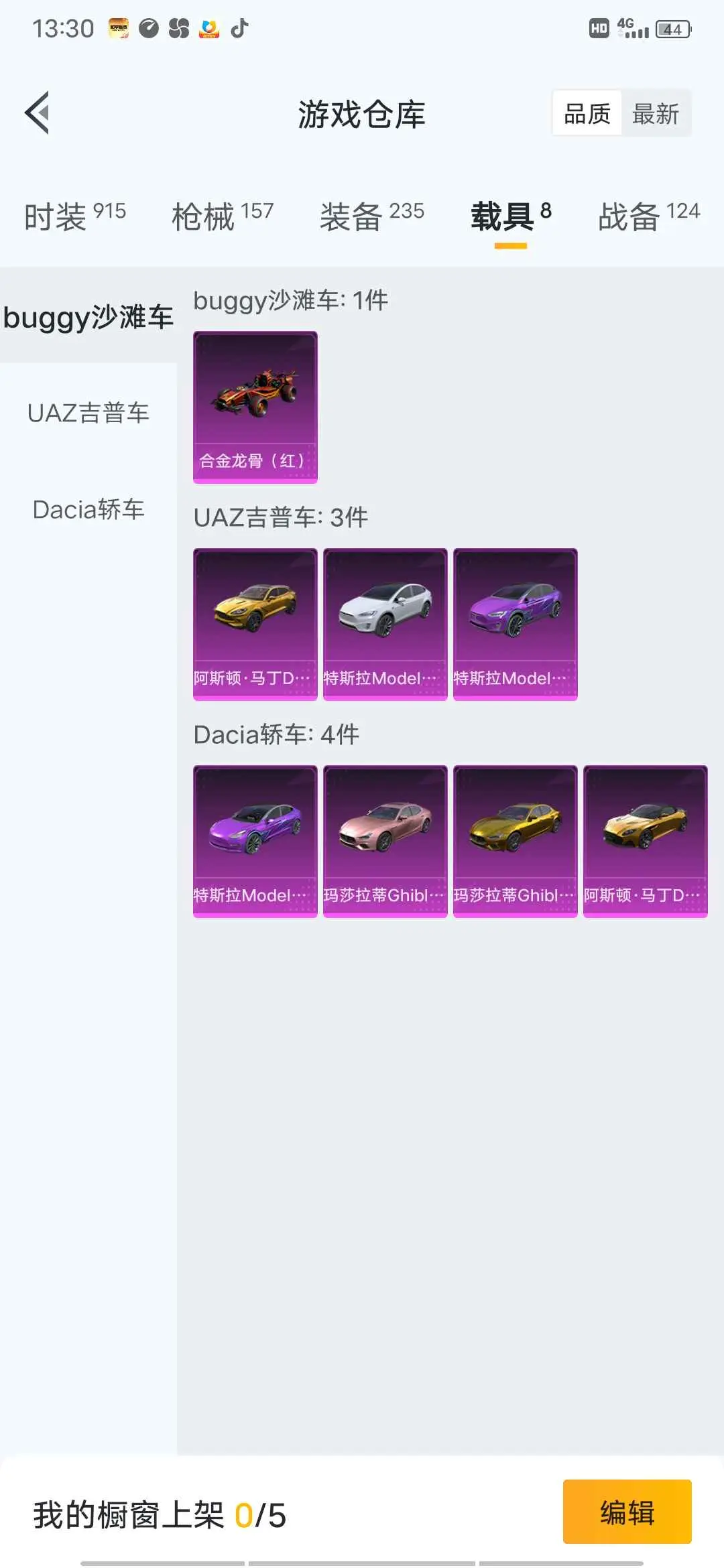
Task: Select UAZ吉普车 in the sidebar
Action: [88, 413]
